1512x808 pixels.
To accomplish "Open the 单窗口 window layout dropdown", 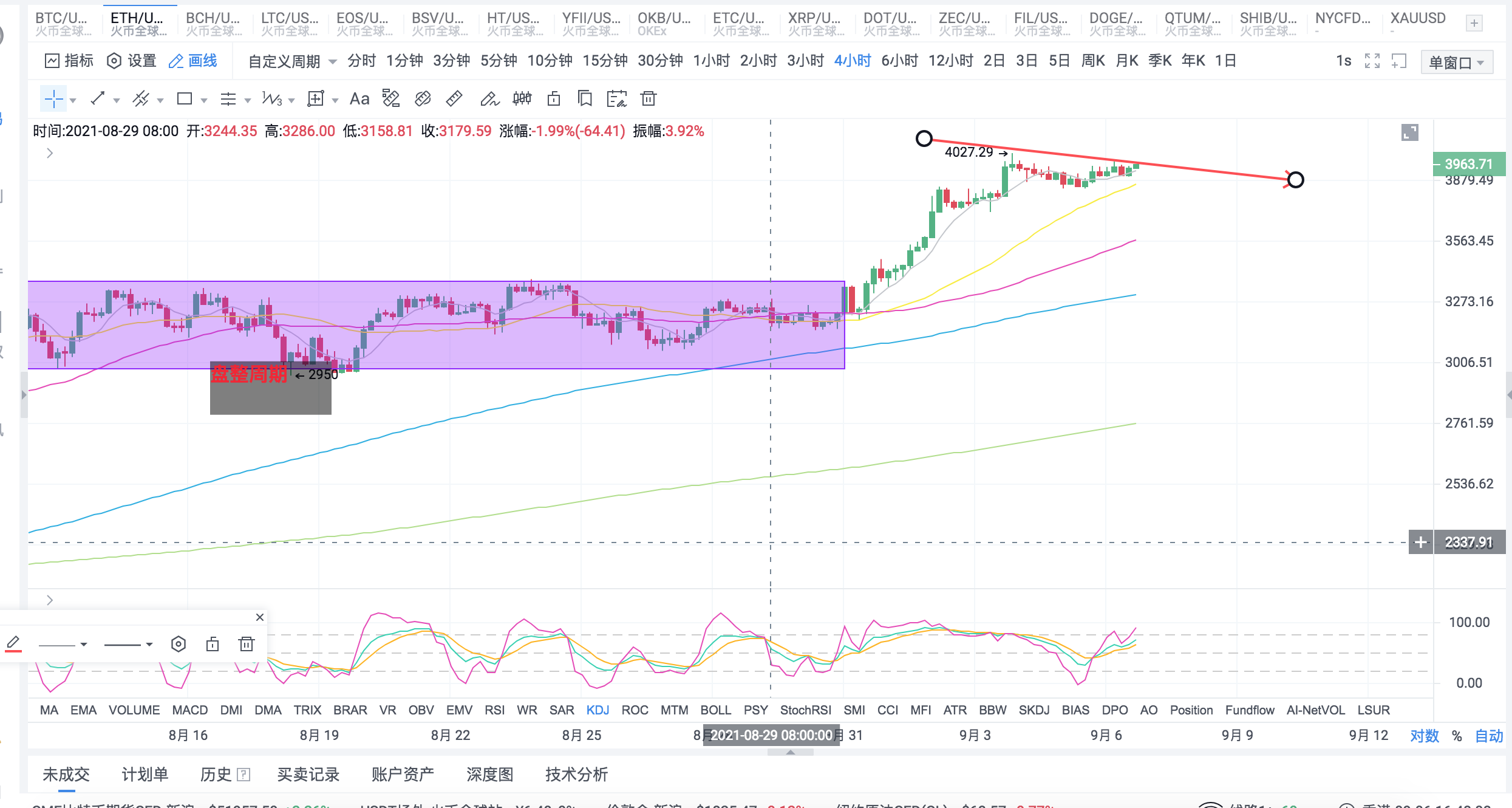I will pos(1456,63).
